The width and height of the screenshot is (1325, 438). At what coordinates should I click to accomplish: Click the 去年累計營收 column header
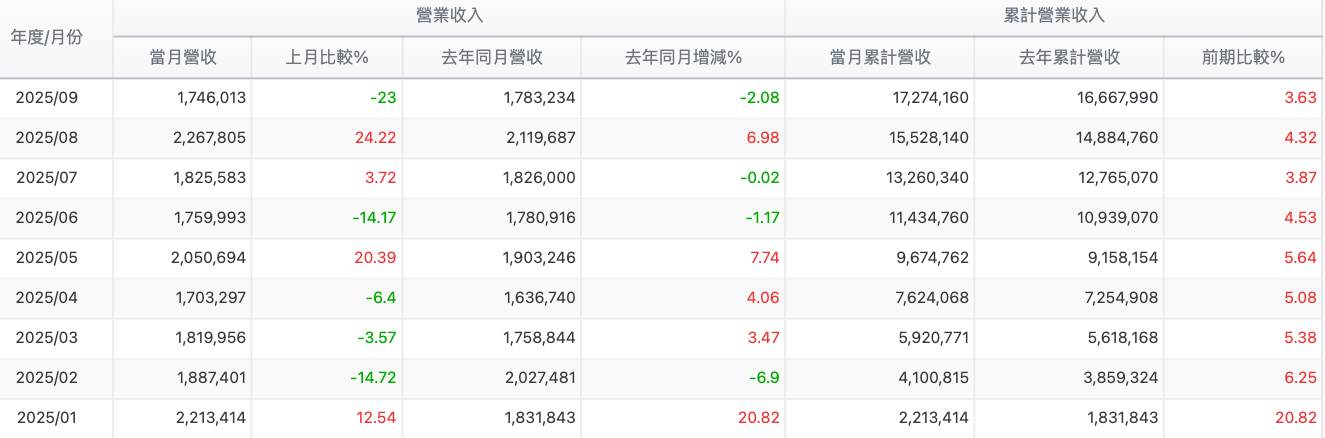click(x=1069, y=57)
